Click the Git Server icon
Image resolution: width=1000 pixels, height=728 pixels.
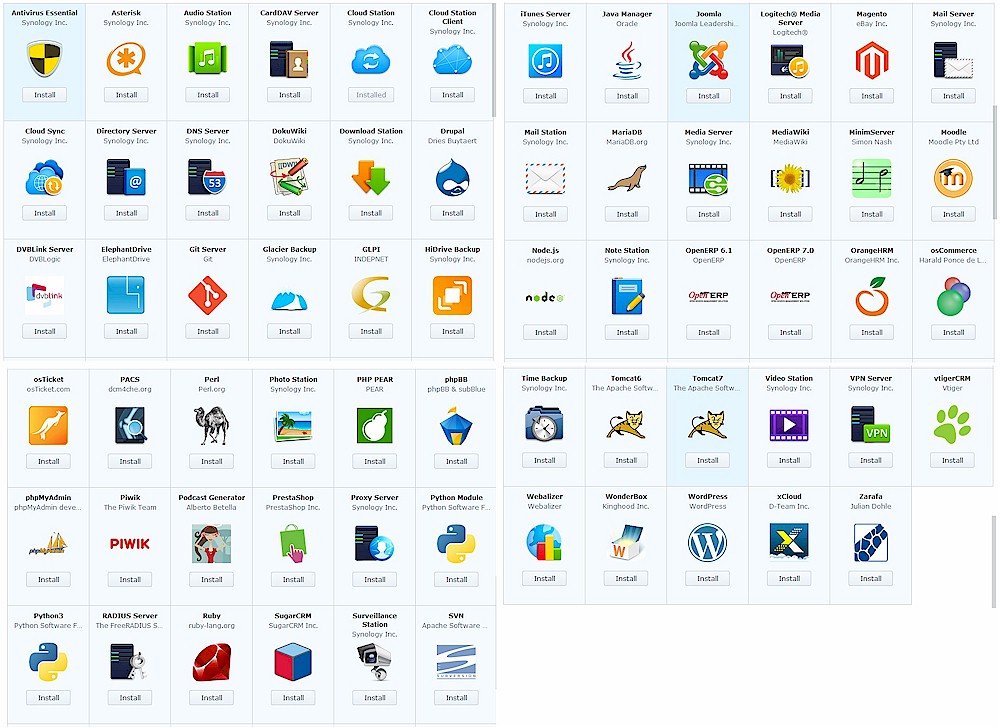pyautogui.click(x=208, y=295)
